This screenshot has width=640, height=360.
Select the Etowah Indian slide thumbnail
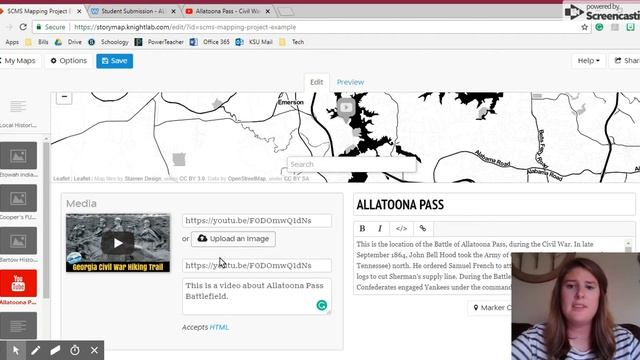click(18, 156)
